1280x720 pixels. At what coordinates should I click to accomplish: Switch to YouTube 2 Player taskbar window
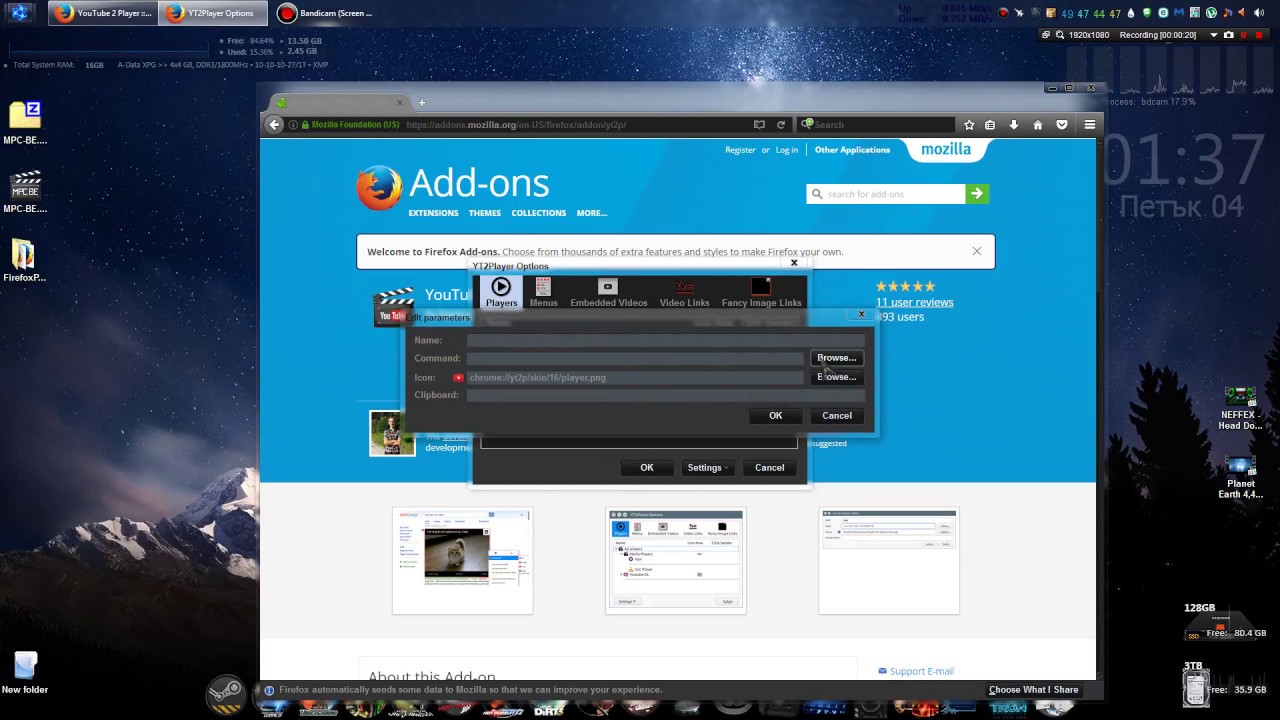103,13
